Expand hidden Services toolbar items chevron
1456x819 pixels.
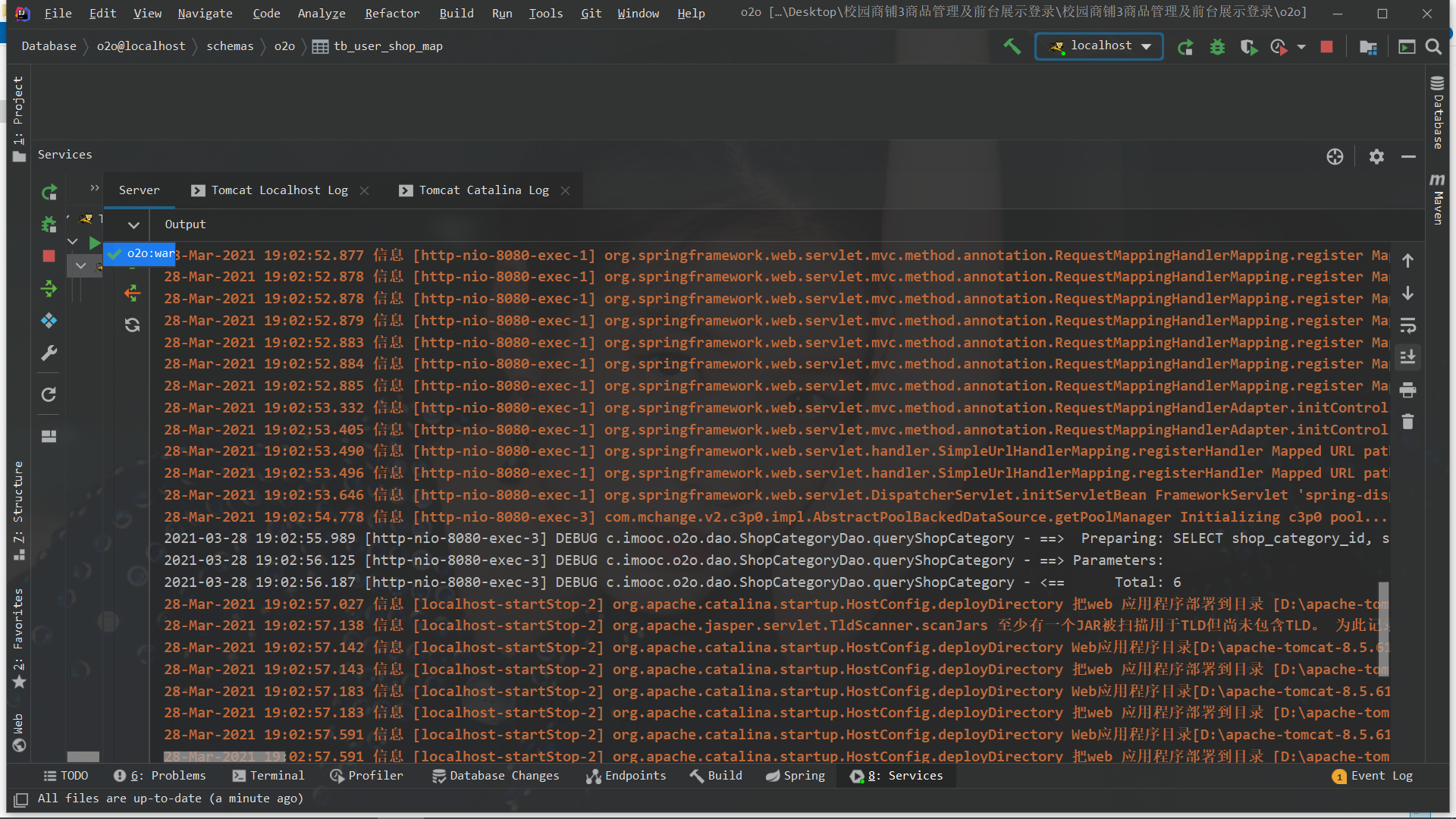(95, 188)
